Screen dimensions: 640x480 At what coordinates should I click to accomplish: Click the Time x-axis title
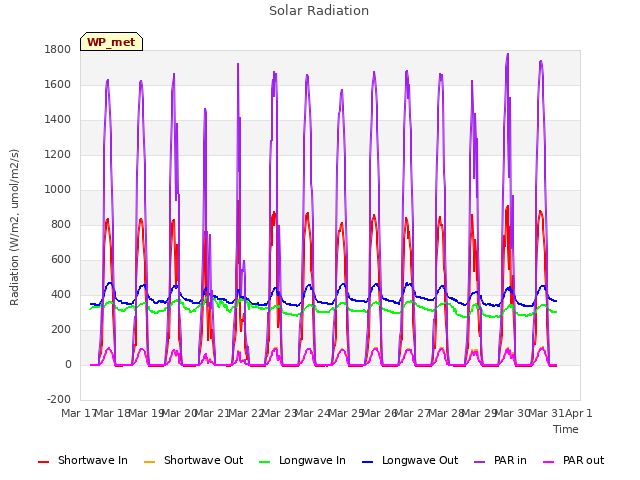pos(566,429)
